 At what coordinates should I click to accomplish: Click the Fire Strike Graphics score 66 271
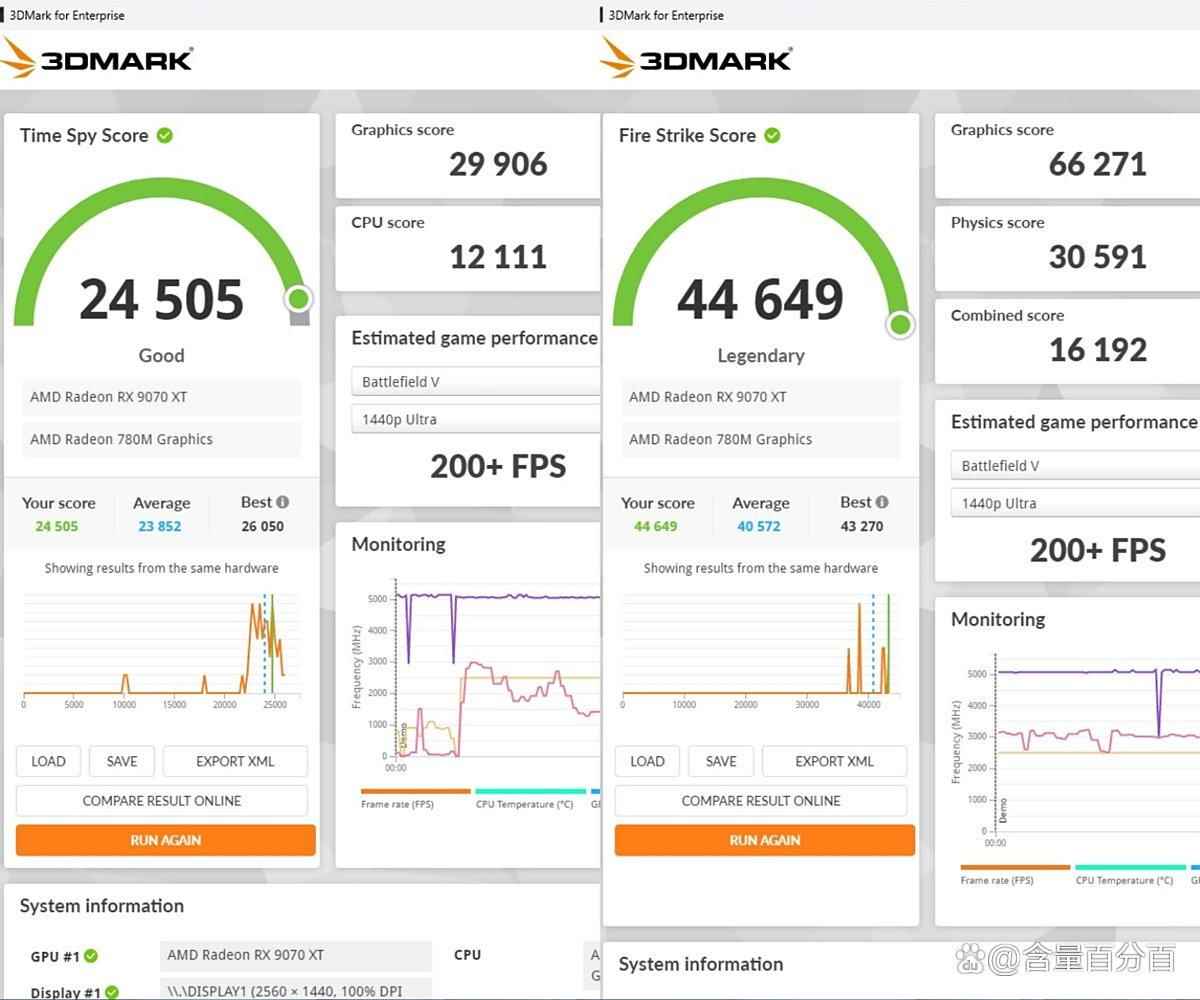[1097, 164]
